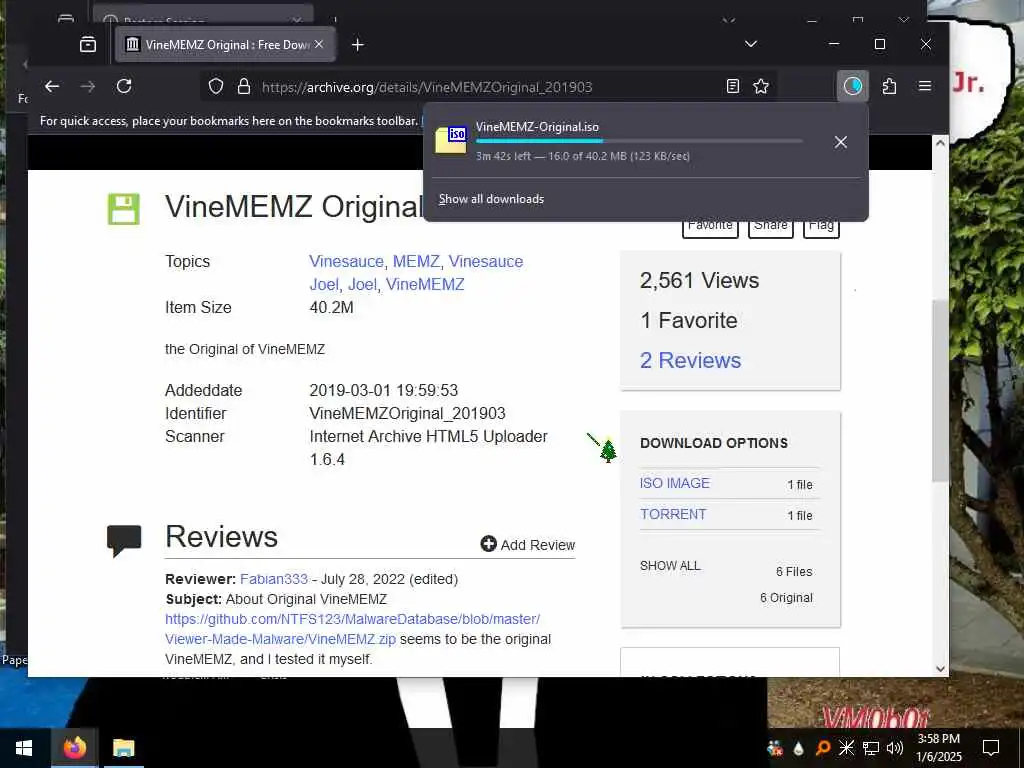The image size is (1024, 768).
Task: Open Firefox View icon in tab bar
Action: coord(88,44)
